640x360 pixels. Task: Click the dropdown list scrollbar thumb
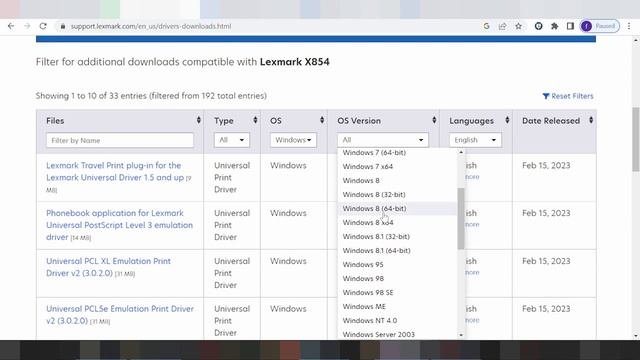[461, 218]
